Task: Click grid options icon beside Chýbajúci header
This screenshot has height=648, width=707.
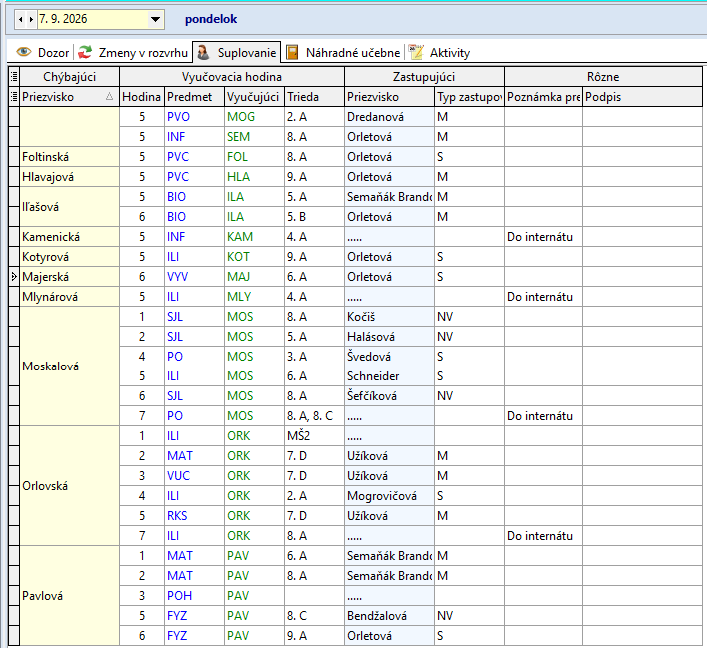Action: tap(14, 77)
